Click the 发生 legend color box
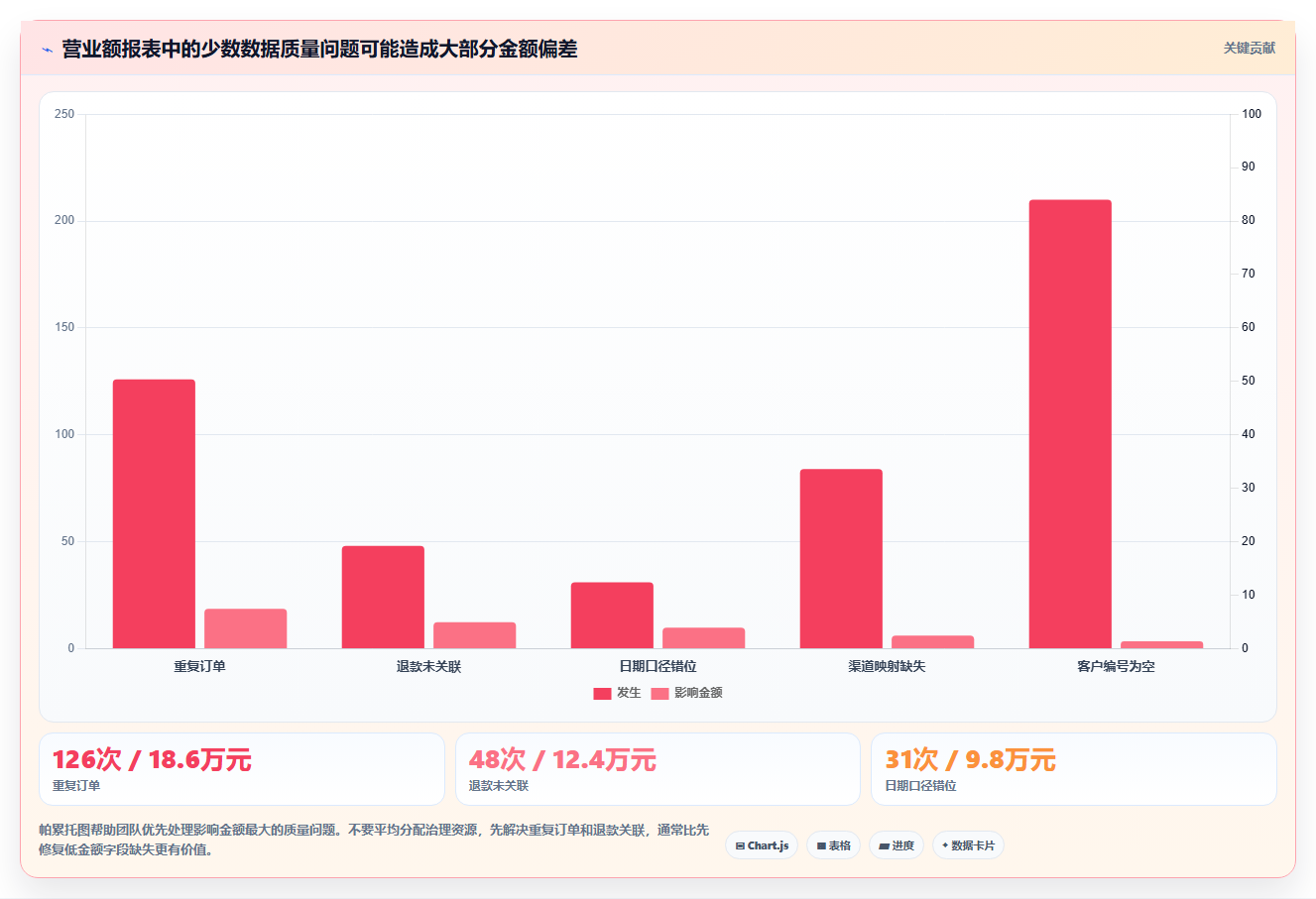1316x899 pixels. click(x=602, y=694)
